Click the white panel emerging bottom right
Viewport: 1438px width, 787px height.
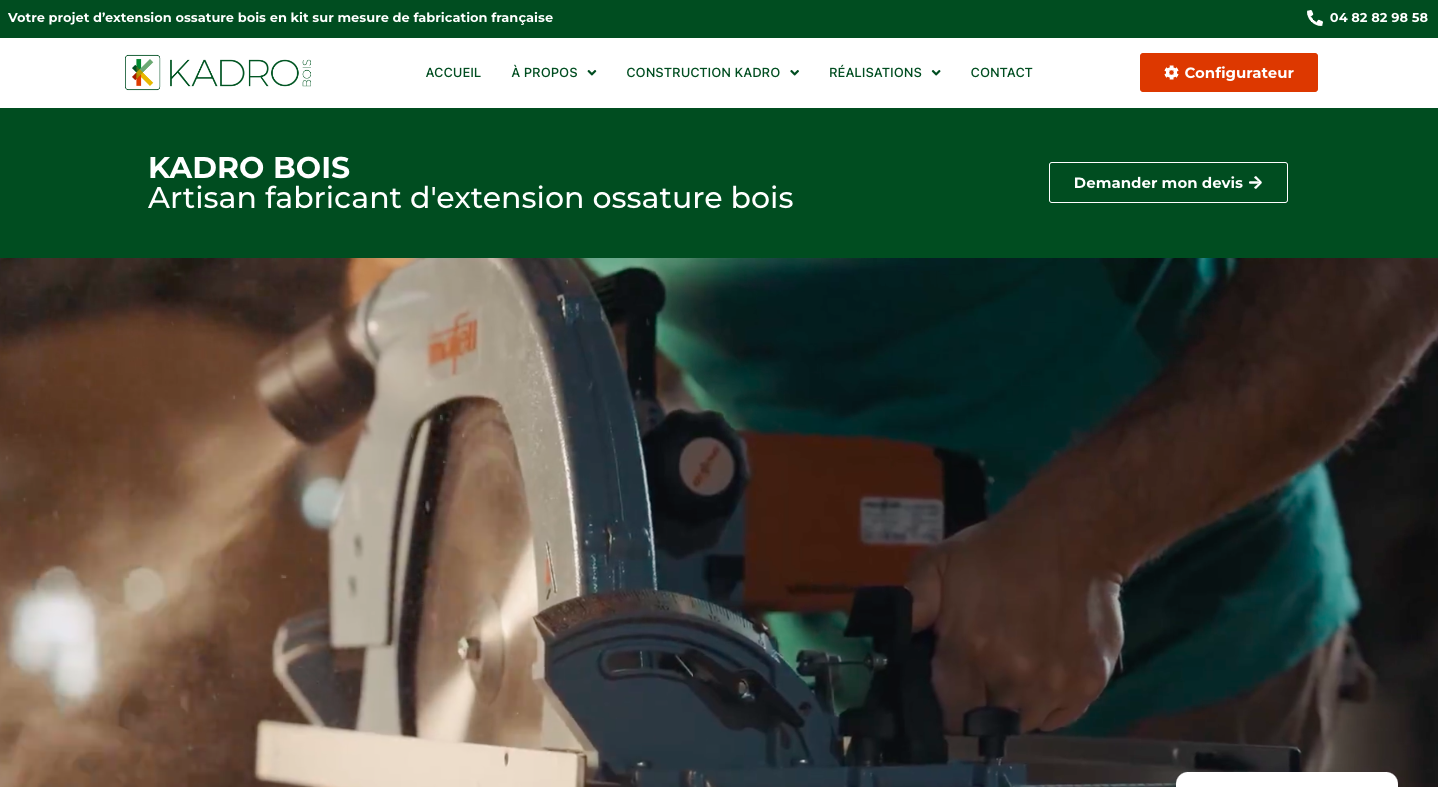click(1287, 782)
